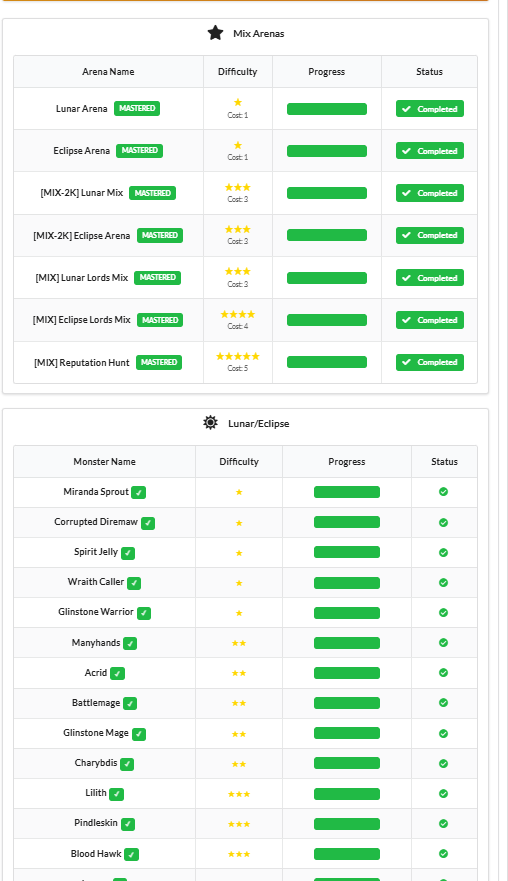Click the Miranda Sprout status check icon
508x881 pixels.
click(x=443, y=492)
